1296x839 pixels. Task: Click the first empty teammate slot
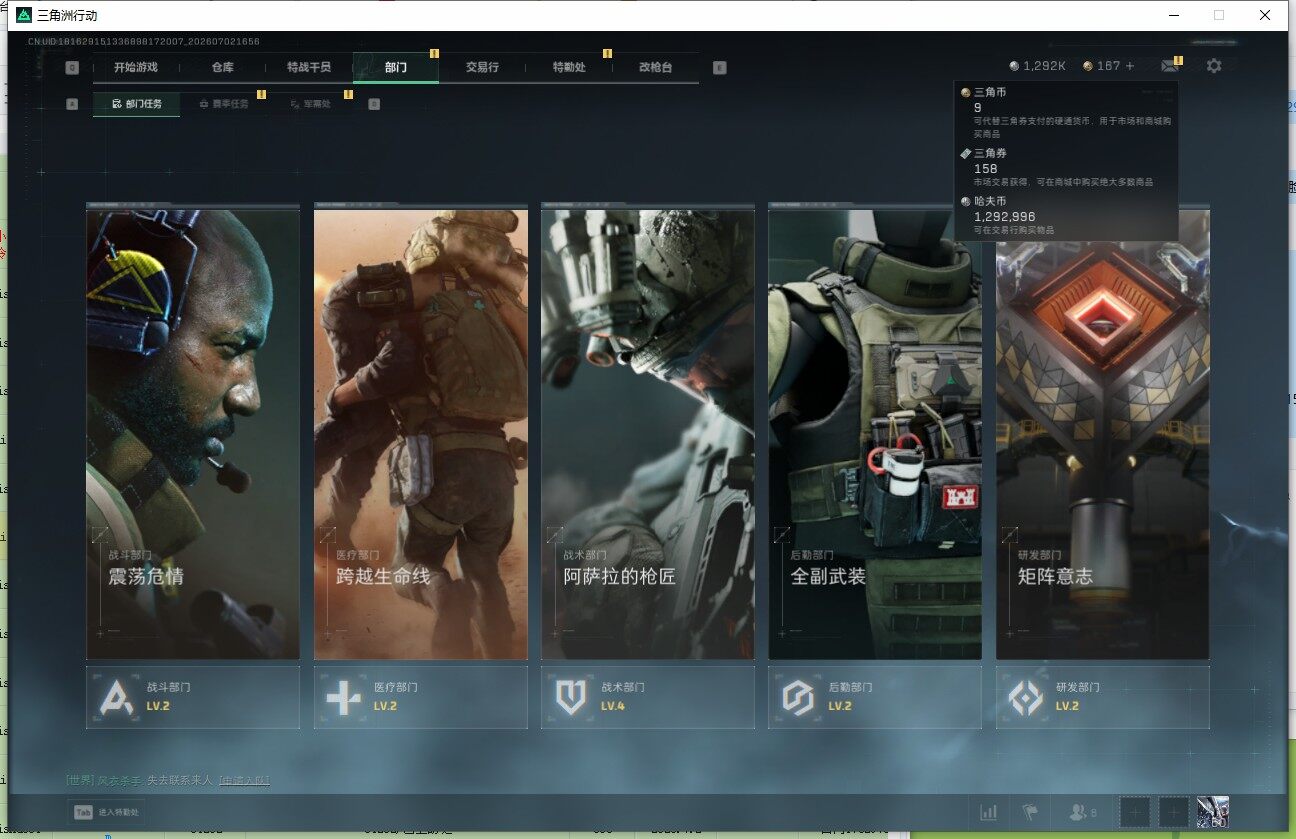pos(1134,812)
